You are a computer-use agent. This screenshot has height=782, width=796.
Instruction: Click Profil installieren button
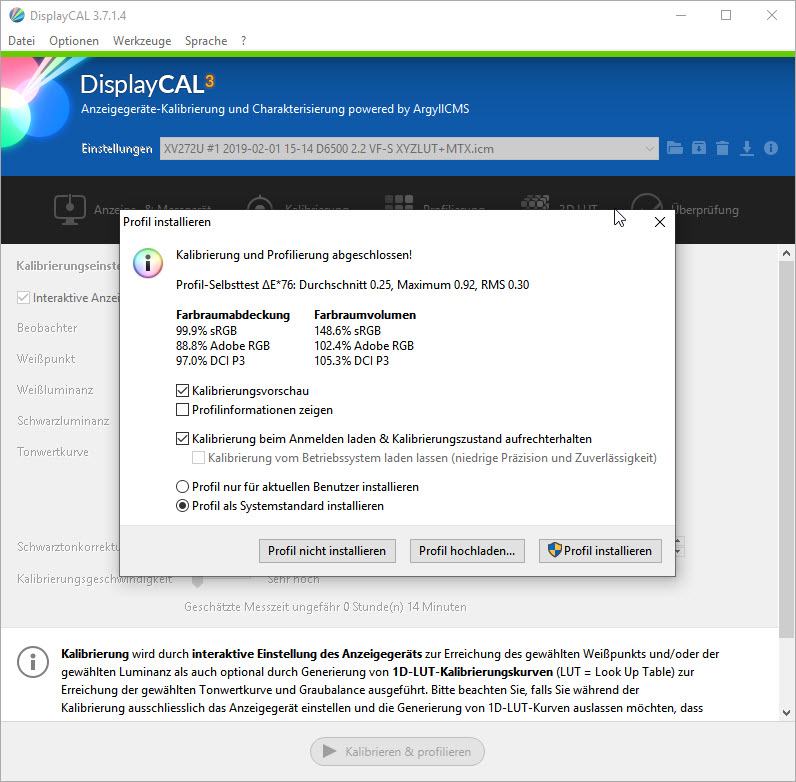coord(600,550)
